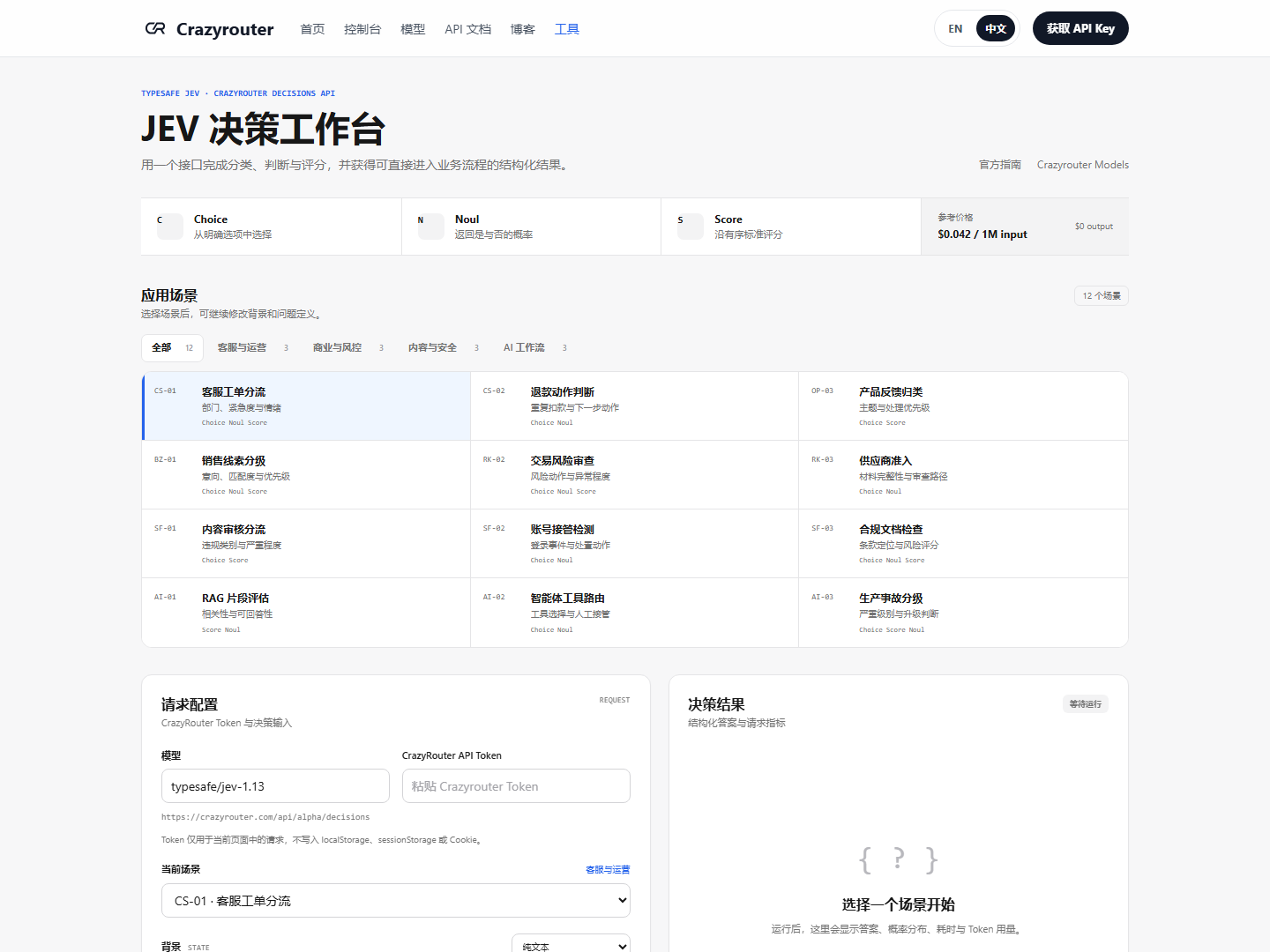The image size is (1270, 952).
Task: Choose the 合规文档检查 scenario card
Action: [x=963, y=544]
